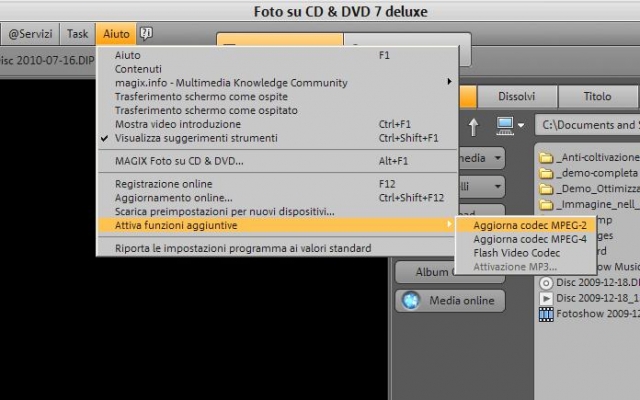
Task: Select the _demo-completa folder icon
Action: point(546,173)
